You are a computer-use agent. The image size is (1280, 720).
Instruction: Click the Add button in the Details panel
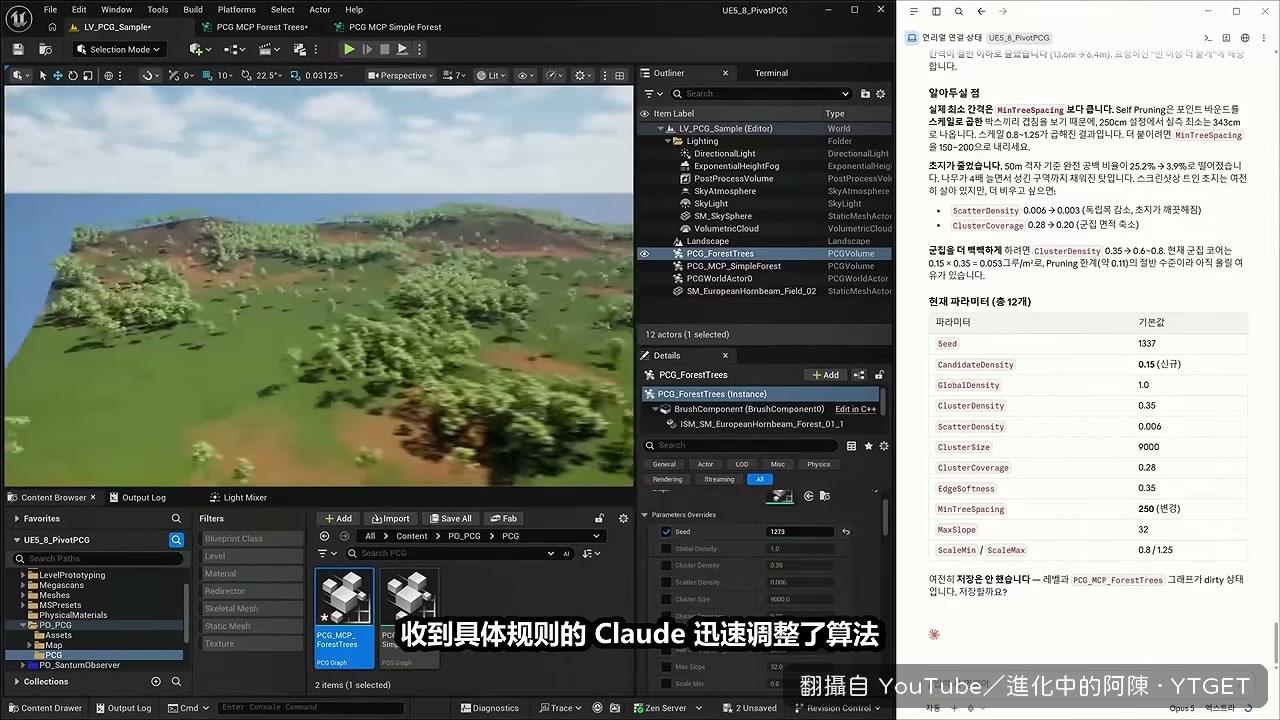pos(826,375)
